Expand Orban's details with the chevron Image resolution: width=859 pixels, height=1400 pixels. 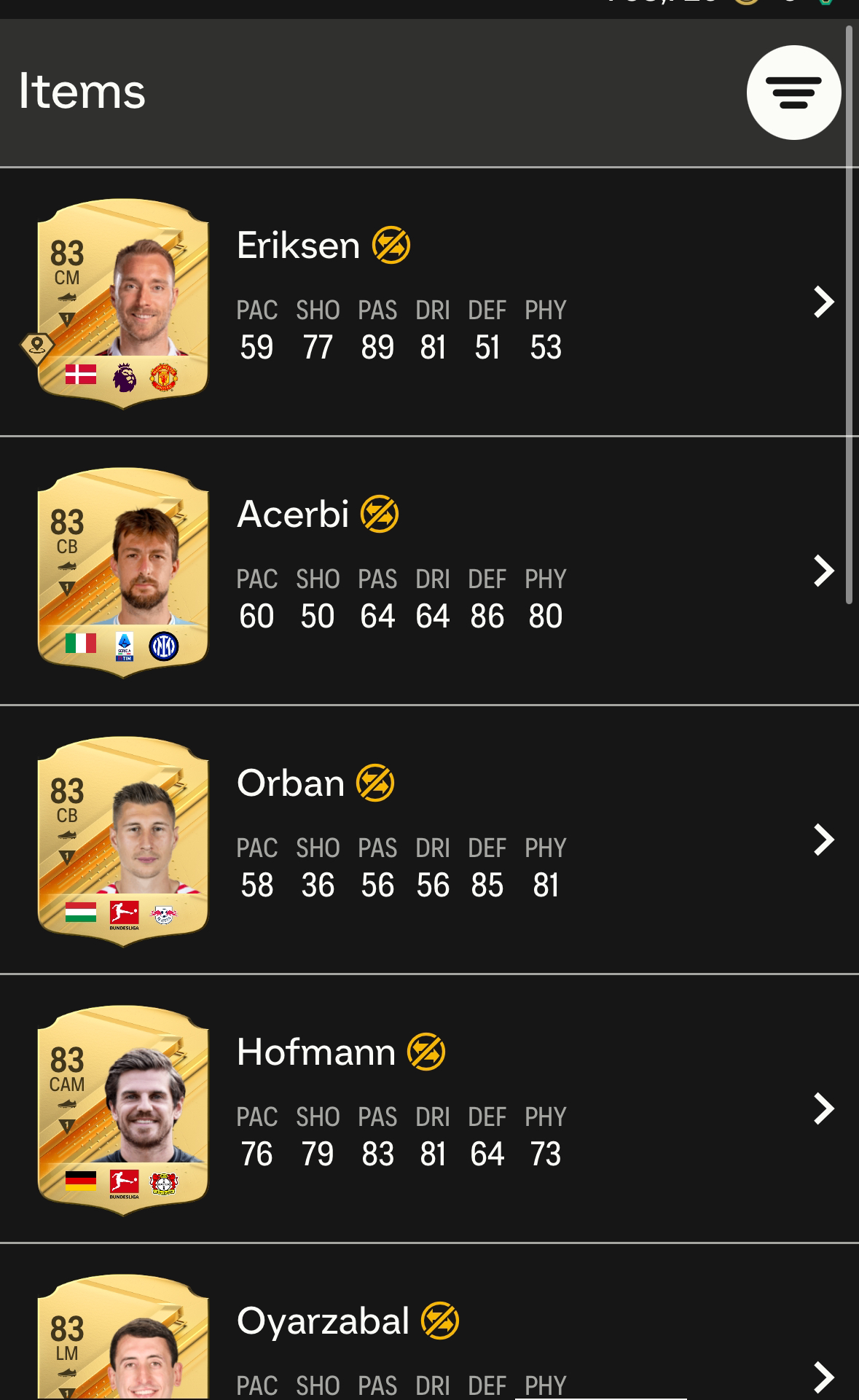[823, 840]
